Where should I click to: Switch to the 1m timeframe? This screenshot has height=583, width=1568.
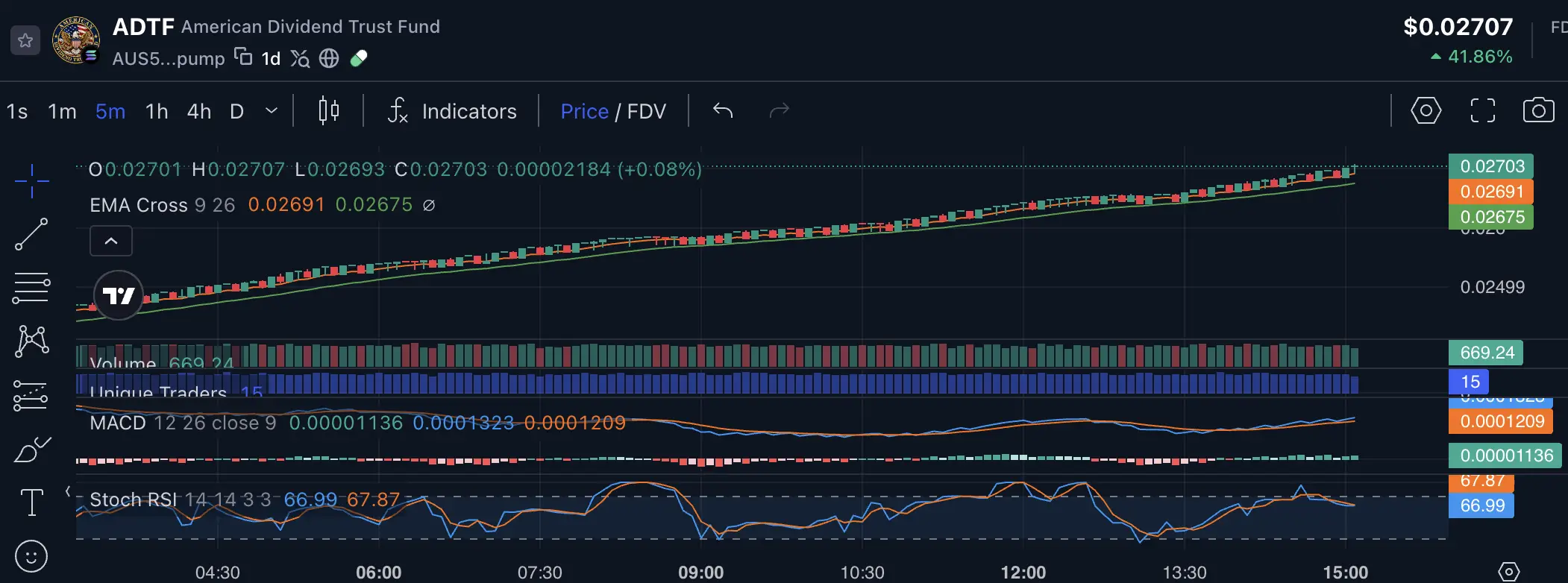point(63,112)
